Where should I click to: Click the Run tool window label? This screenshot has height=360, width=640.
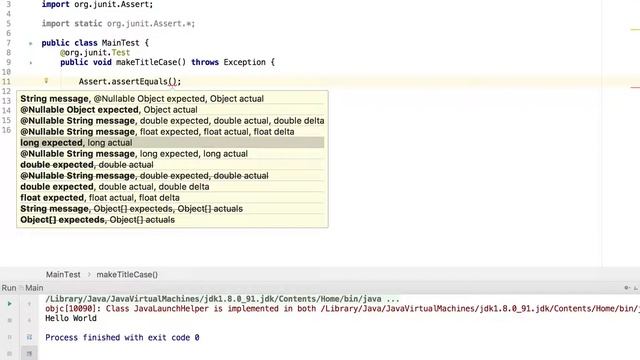(x=9, y=288)
